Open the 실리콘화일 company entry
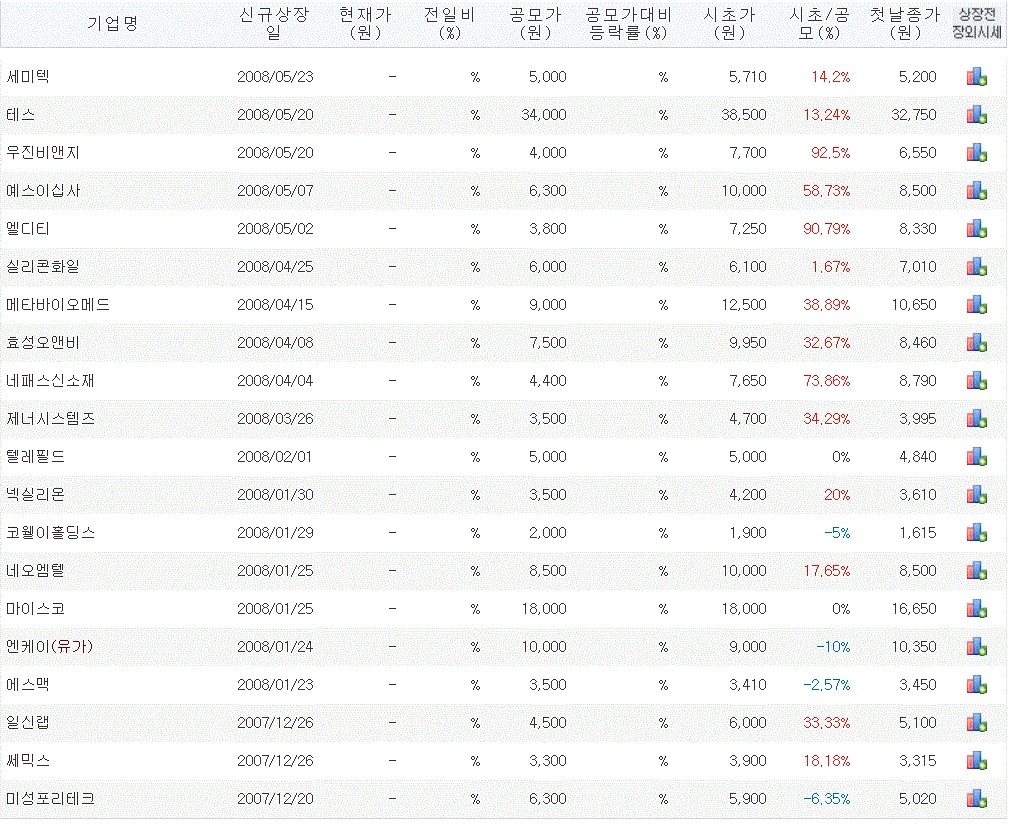The width and height of the screenshot is (1010, 825). click(x=44, y=266)
